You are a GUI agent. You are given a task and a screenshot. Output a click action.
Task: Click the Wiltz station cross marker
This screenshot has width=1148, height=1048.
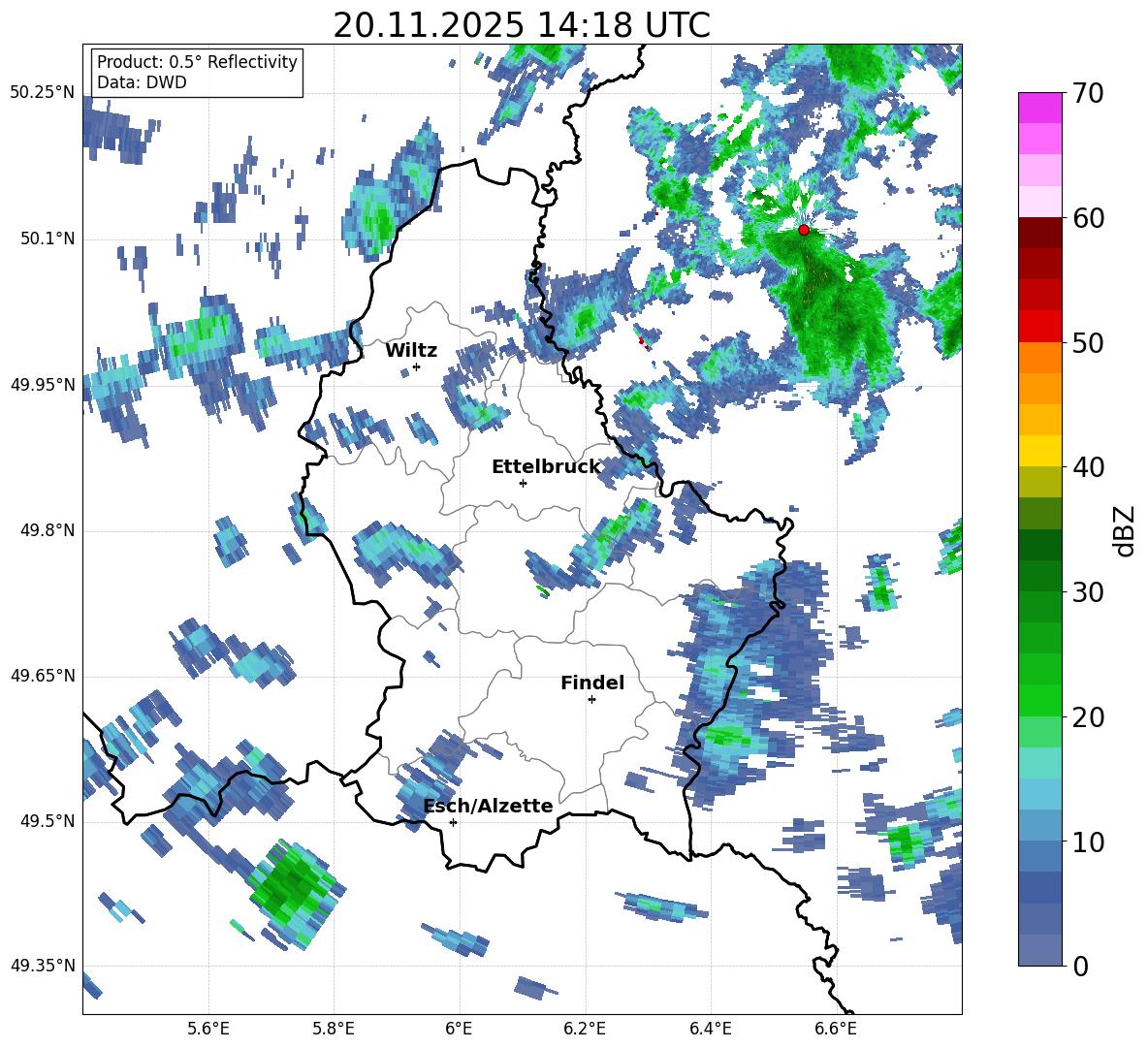(417, 366)
